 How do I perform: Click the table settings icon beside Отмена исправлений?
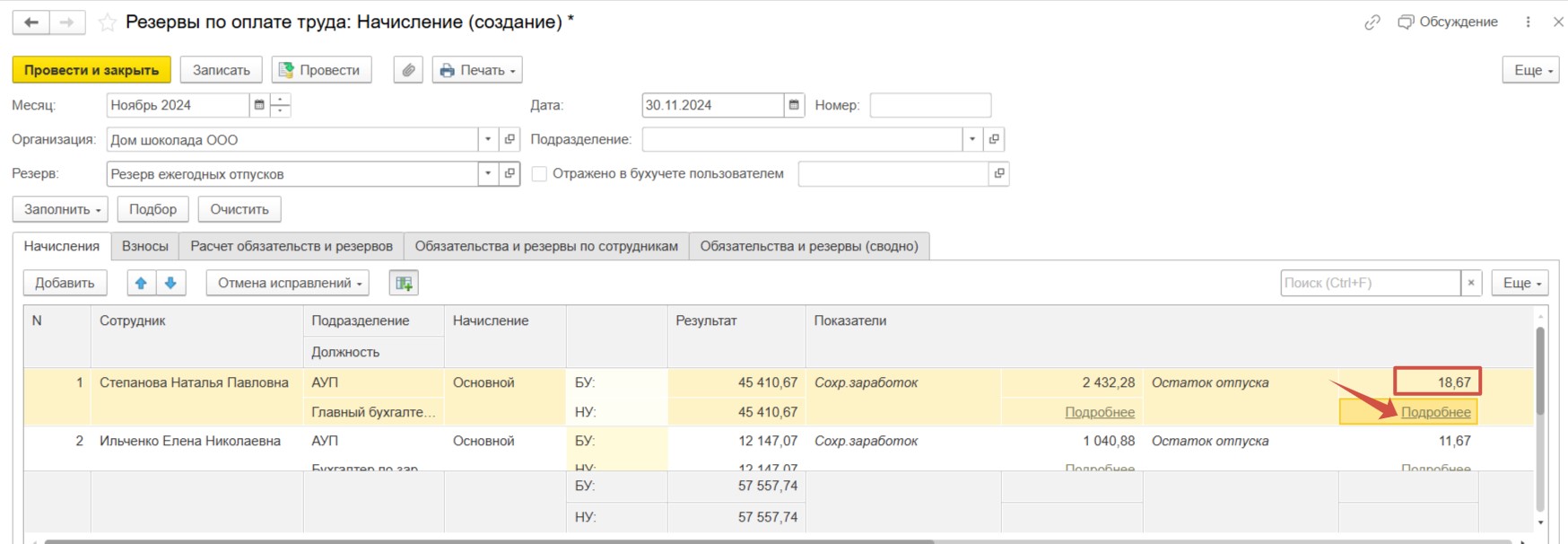[x=404, y=283]
